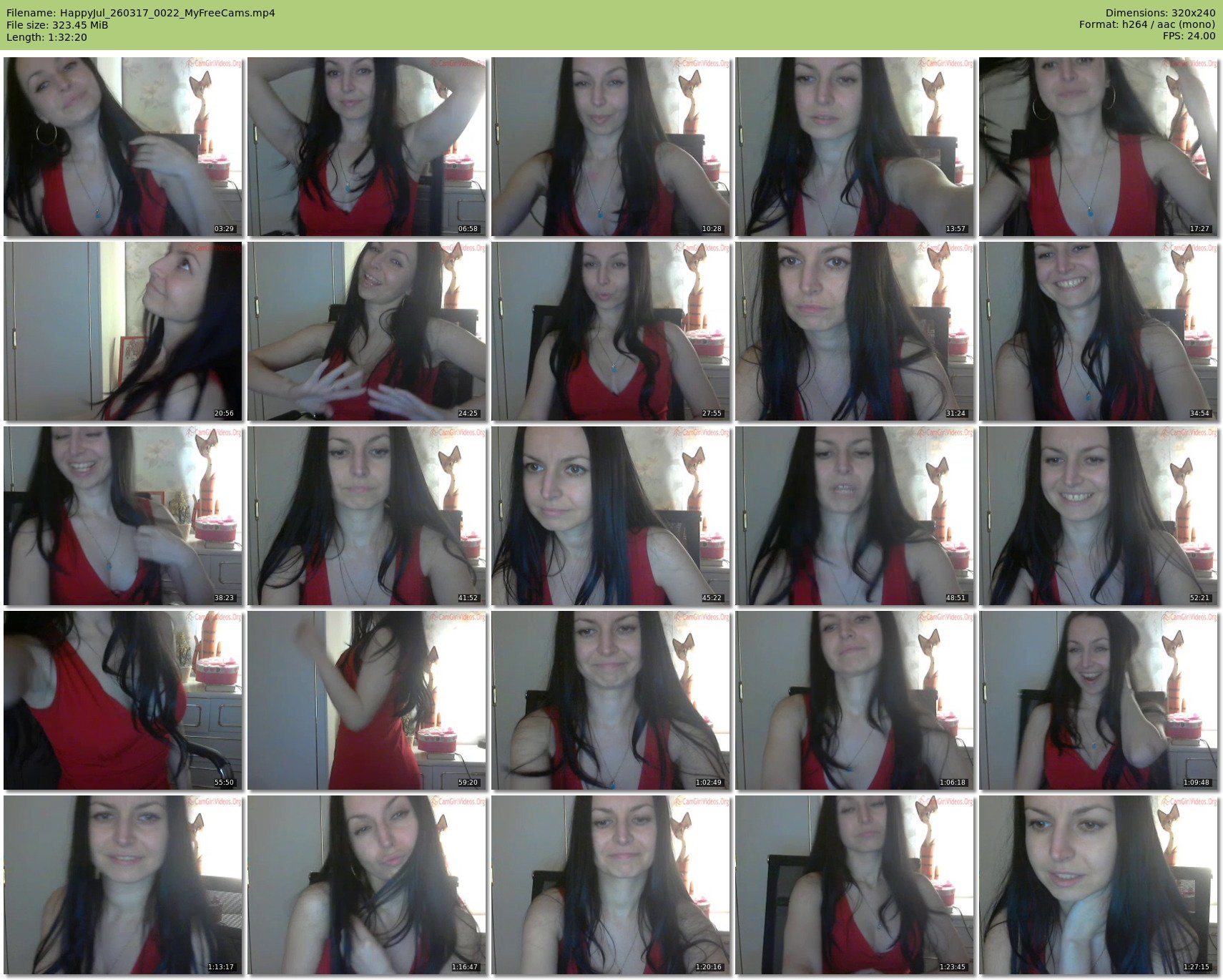Click the filename text in the header

141,13
